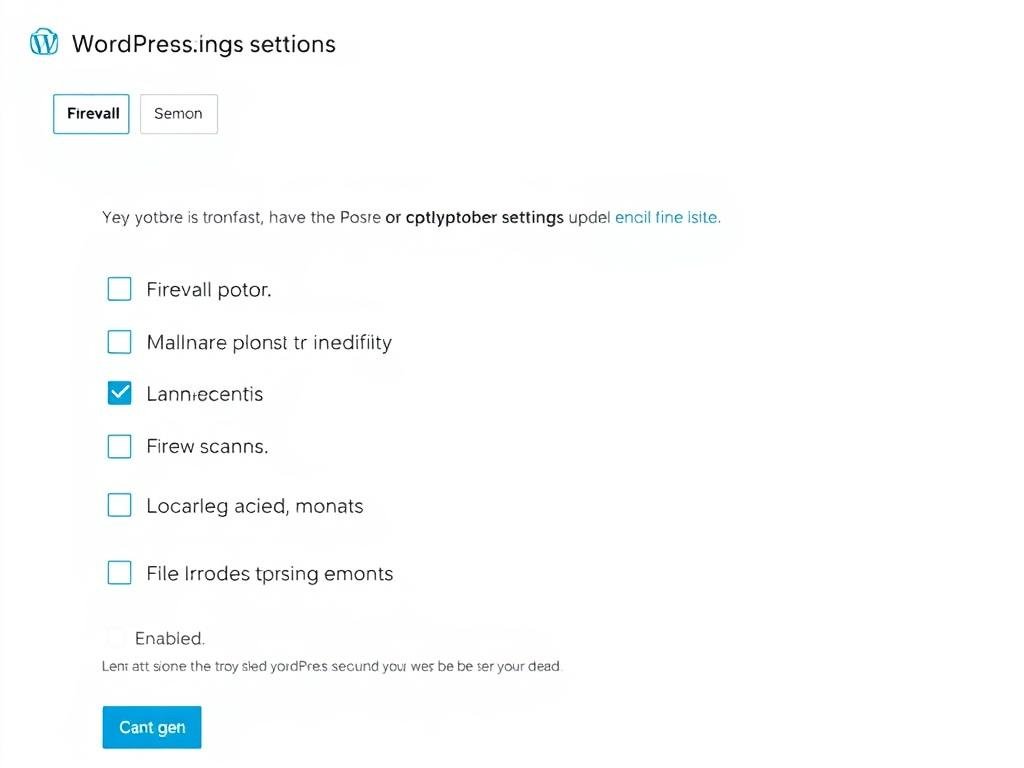
Task: Enable Firew scanns
Action: tap(119, 446)
